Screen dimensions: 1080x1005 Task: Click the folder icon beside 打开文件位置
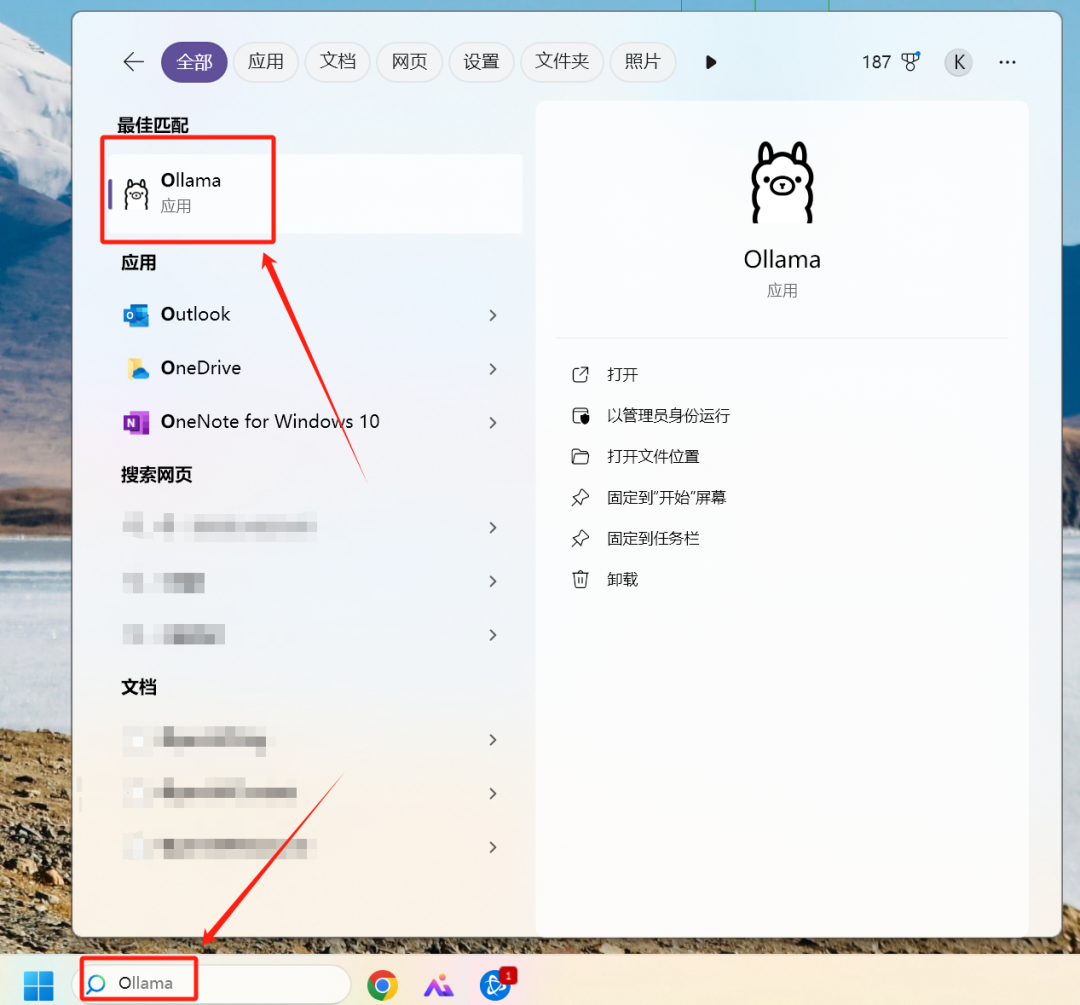pyautogui.click(x=581, y=457)
